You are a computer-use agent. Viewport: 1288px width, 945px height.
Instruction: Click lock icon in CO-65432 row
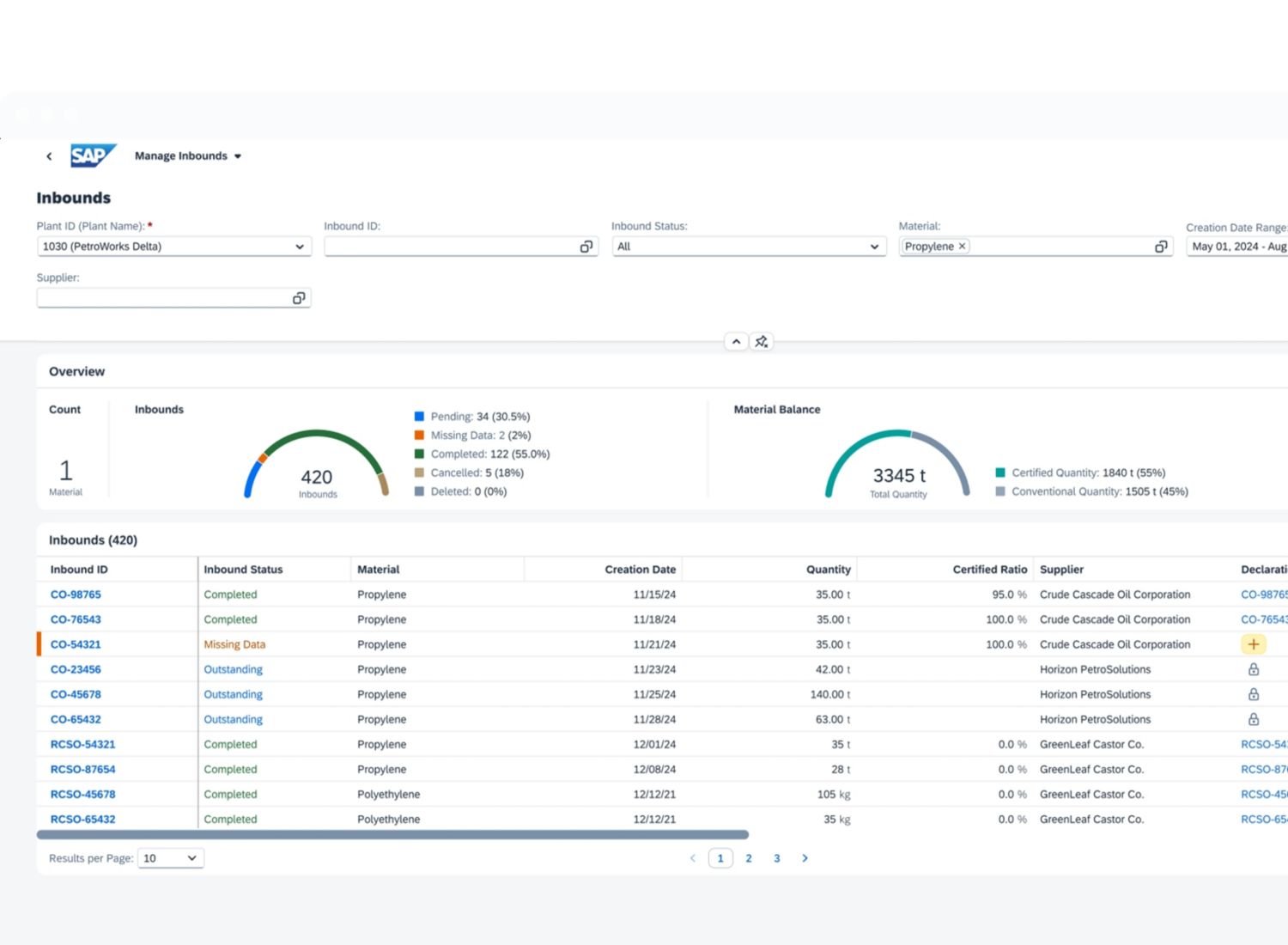(1253, 719)
